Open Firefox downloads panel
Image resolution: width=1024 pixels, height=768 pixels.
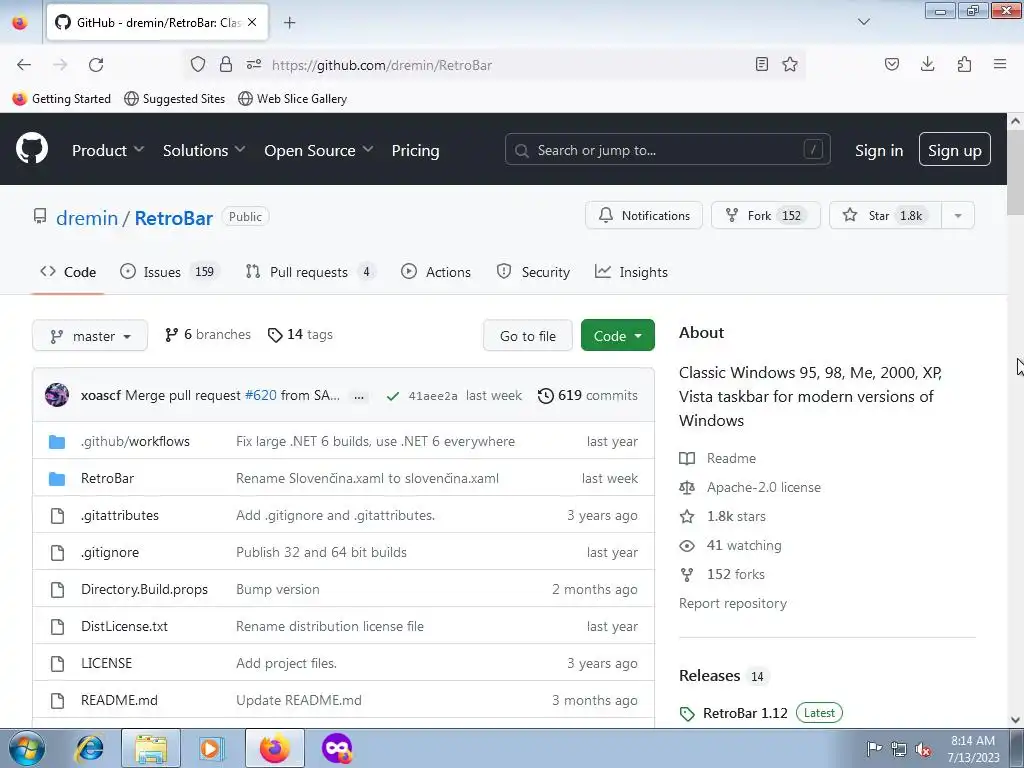point(927,64)
